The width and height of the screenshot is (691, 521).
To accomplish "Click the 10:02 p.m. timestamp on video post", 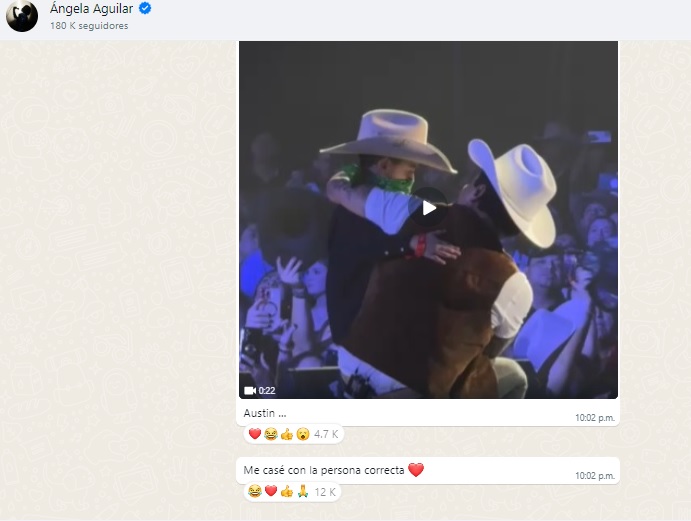I will [594, 417].
